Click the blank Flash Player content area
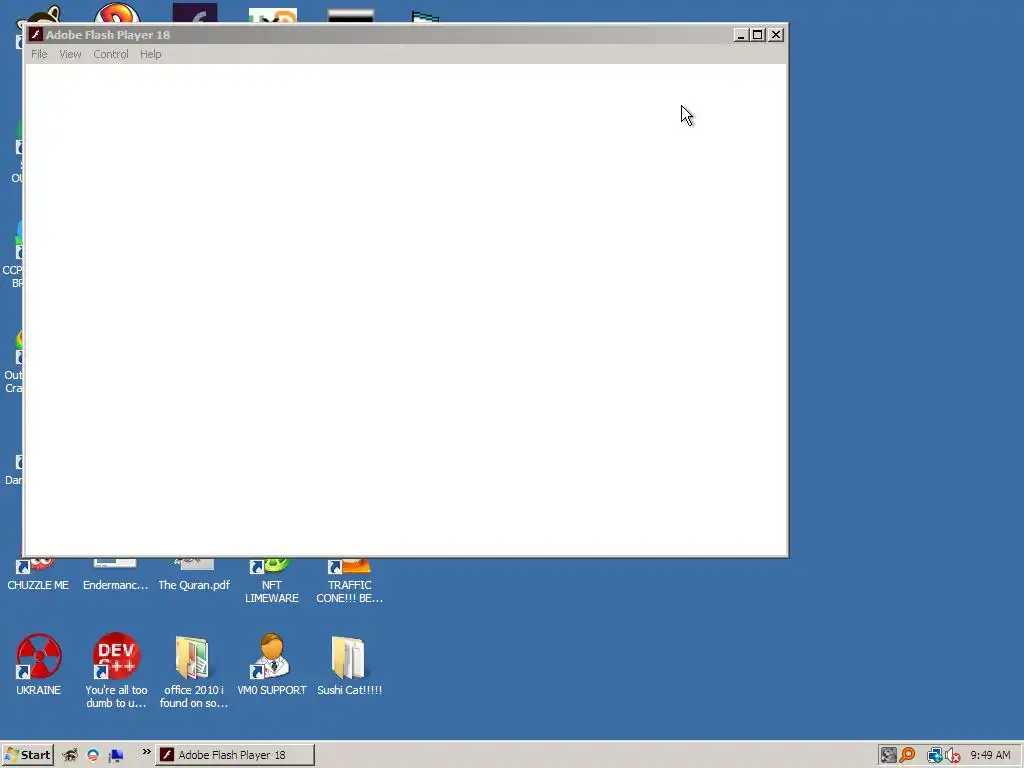The width and height of the screenshot is (1024, 768). point(406,310)
